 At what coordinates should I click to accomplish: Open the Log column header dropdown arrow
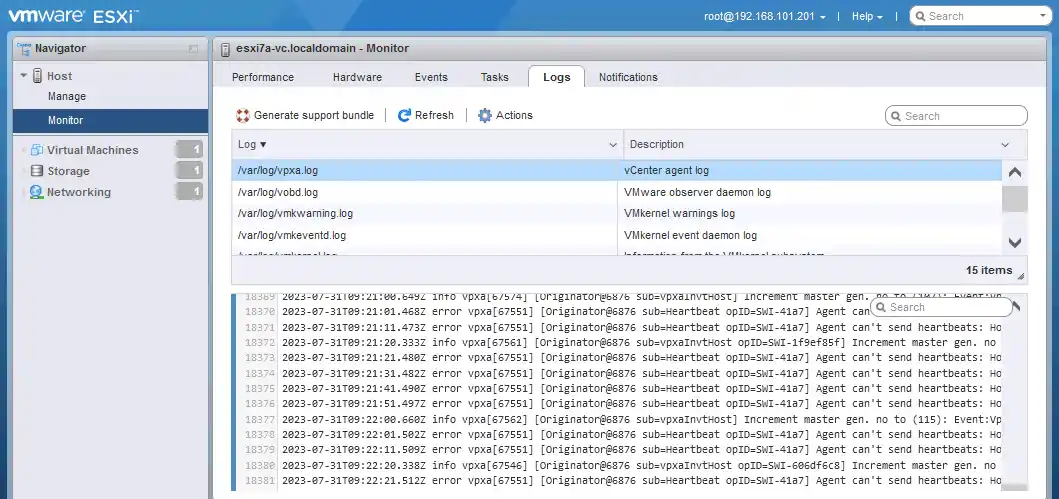(x=613, y=145)
